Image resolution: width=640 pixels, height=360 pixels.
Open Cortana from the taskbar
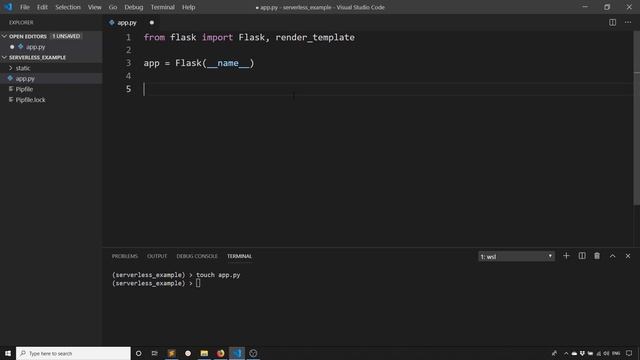[x=138, y=353]
